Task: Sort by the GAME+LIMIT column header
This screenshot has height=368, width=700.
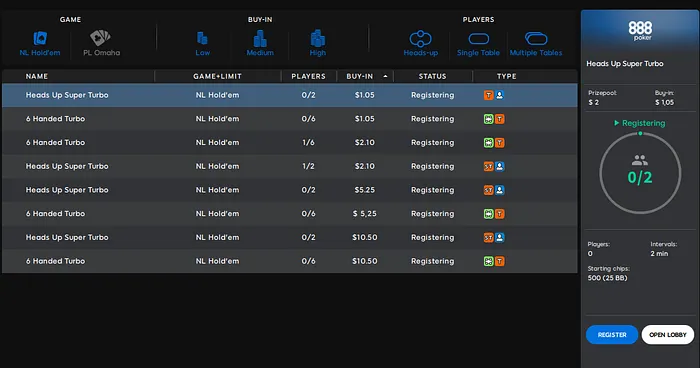Action: coord(217,76)
